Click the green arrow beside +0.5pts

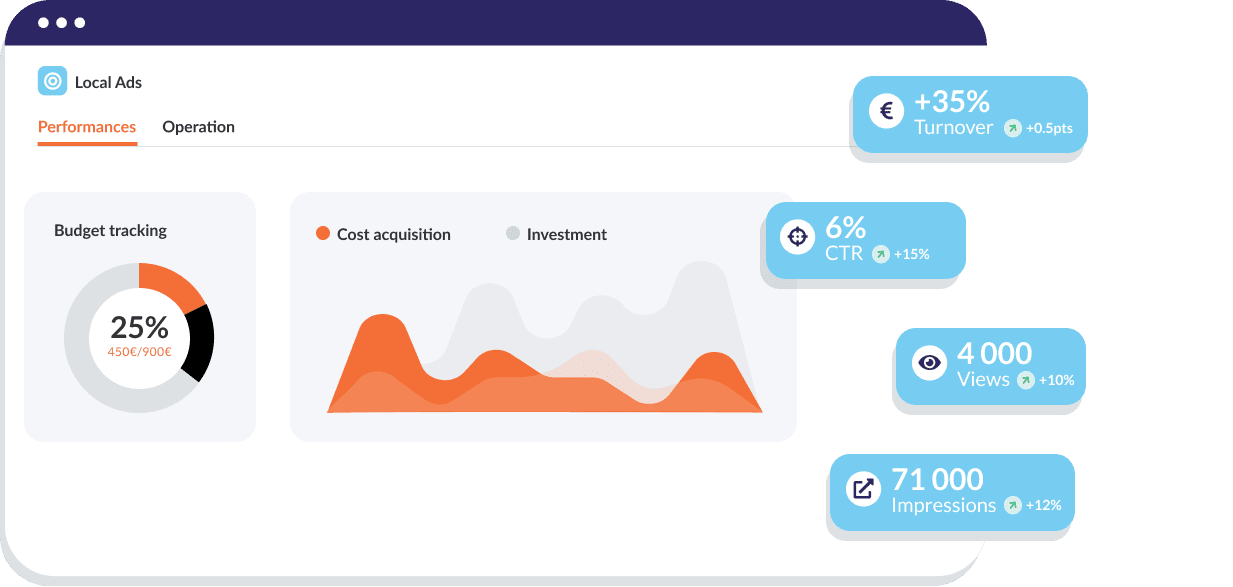pyautogui.click(x=1013, y=129)
